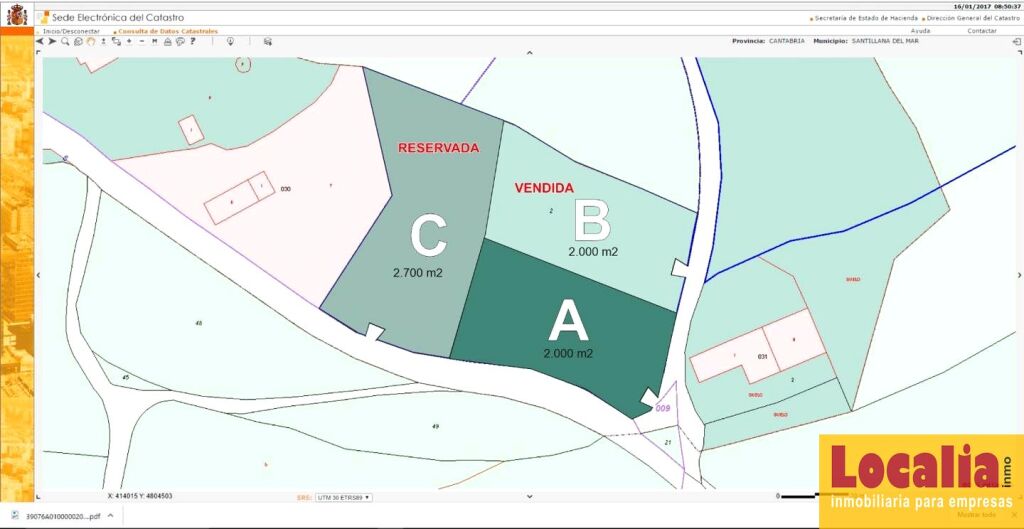The height and width of the screenshot is (529, 1024).
Task: Open the SRS UTM 30 ETRS89 dropdown
Action: point(343,496)
